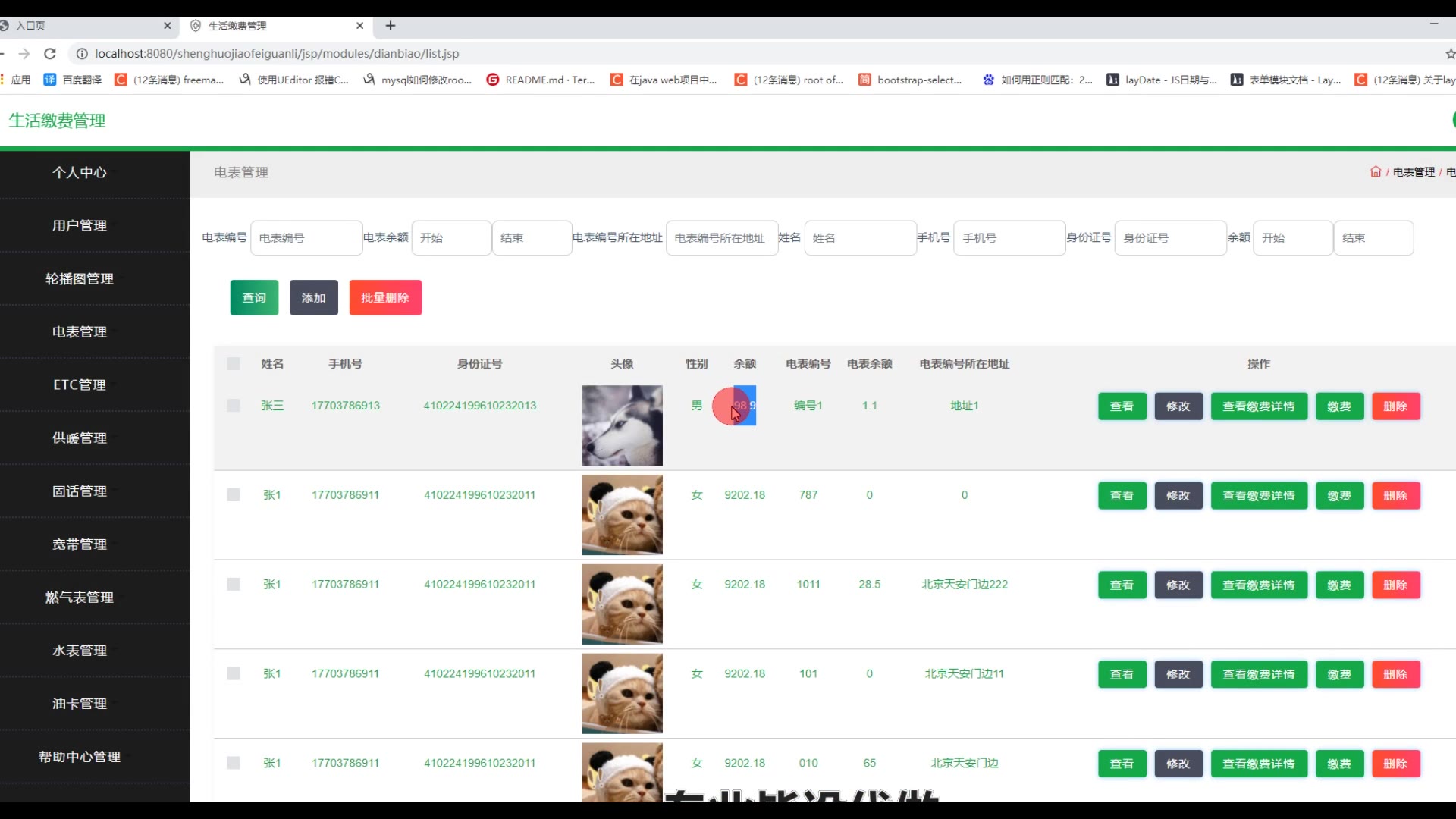Open the new tab plus icon
This screenshot has height=819, width=1456.
(391, 26)
